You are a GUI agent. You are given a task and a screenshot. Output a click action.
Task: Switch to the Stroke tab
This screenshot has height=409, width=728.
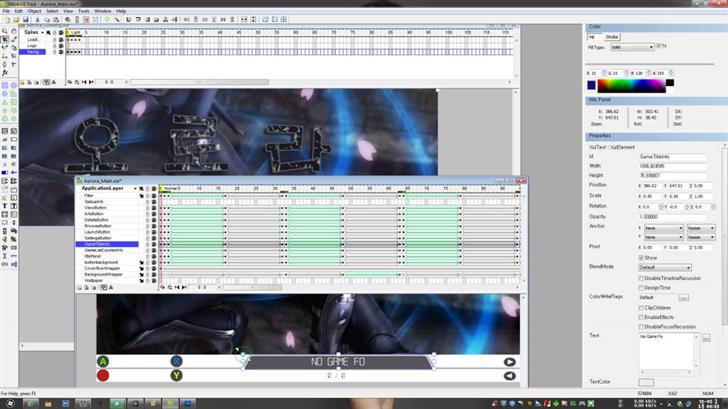tap(612, 37)
